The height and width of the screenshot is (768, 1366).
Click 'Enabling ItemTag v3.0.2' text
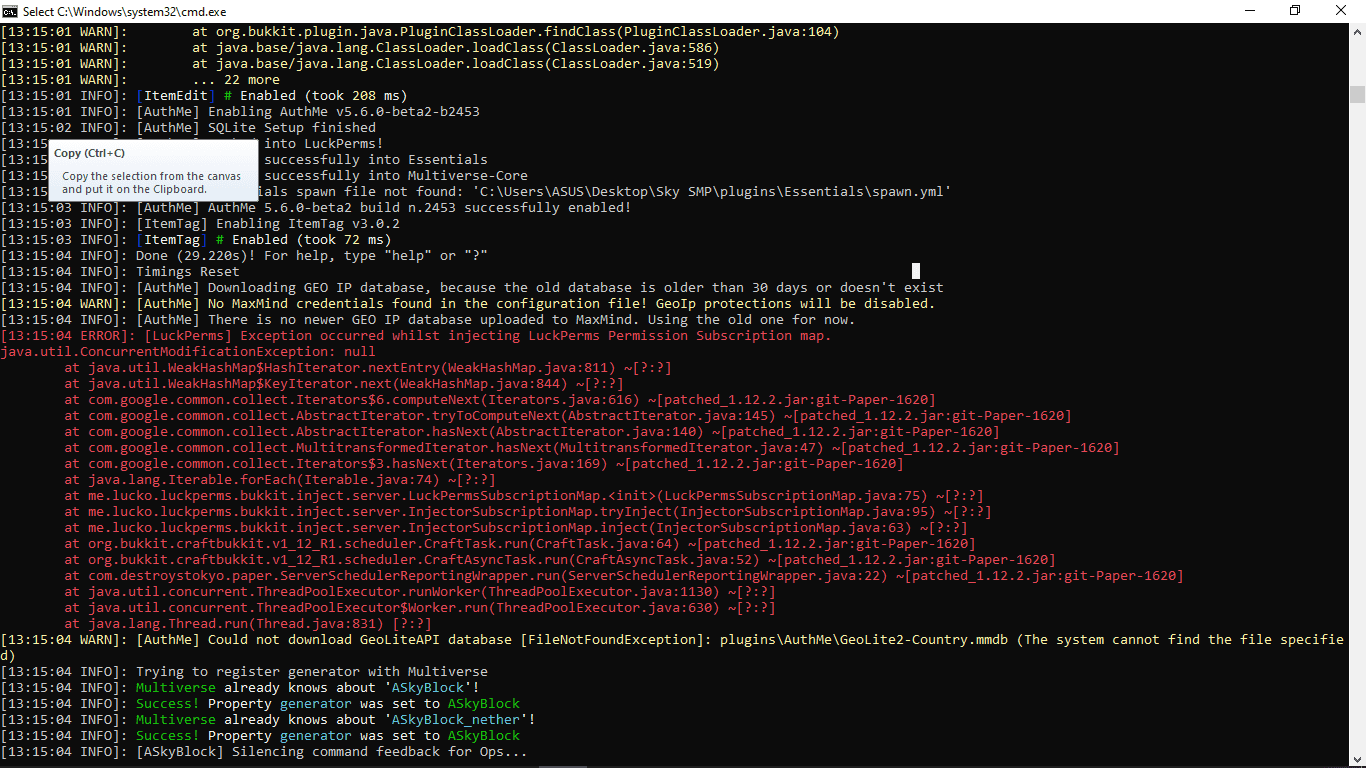coord(308,224)
